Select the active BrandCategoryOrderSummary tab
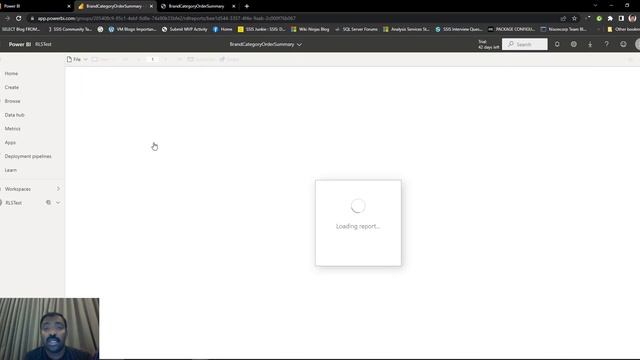The image size is (640, 360). pos(116,6)
